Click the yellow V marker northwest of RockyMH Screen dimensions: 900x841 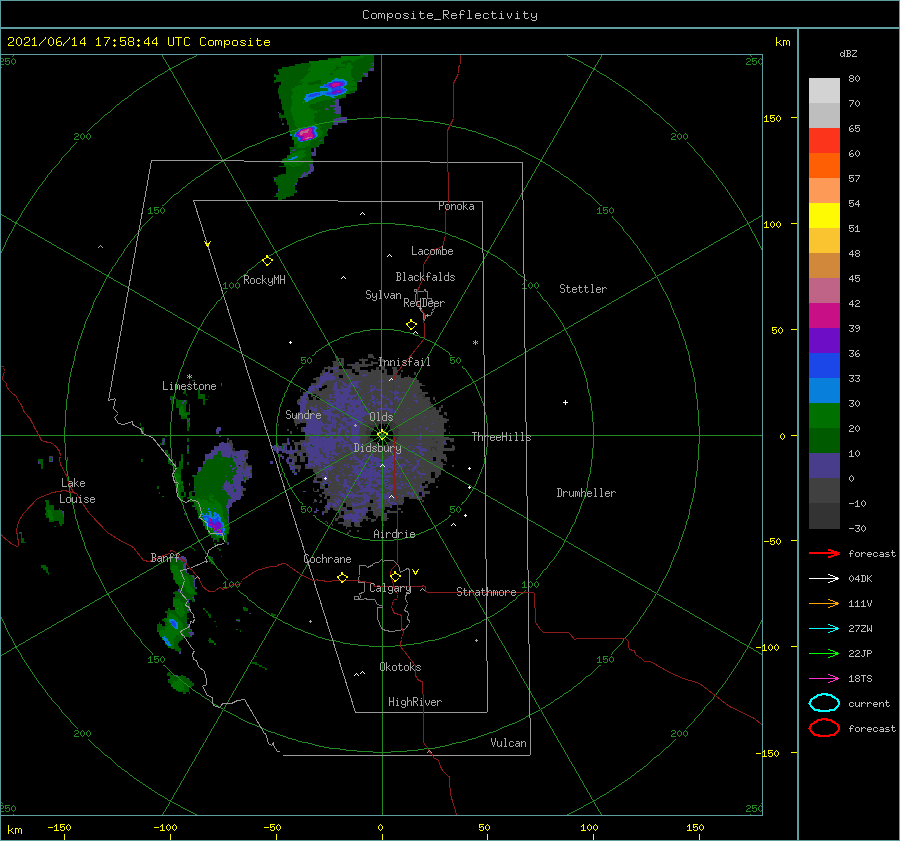point(208,244)
